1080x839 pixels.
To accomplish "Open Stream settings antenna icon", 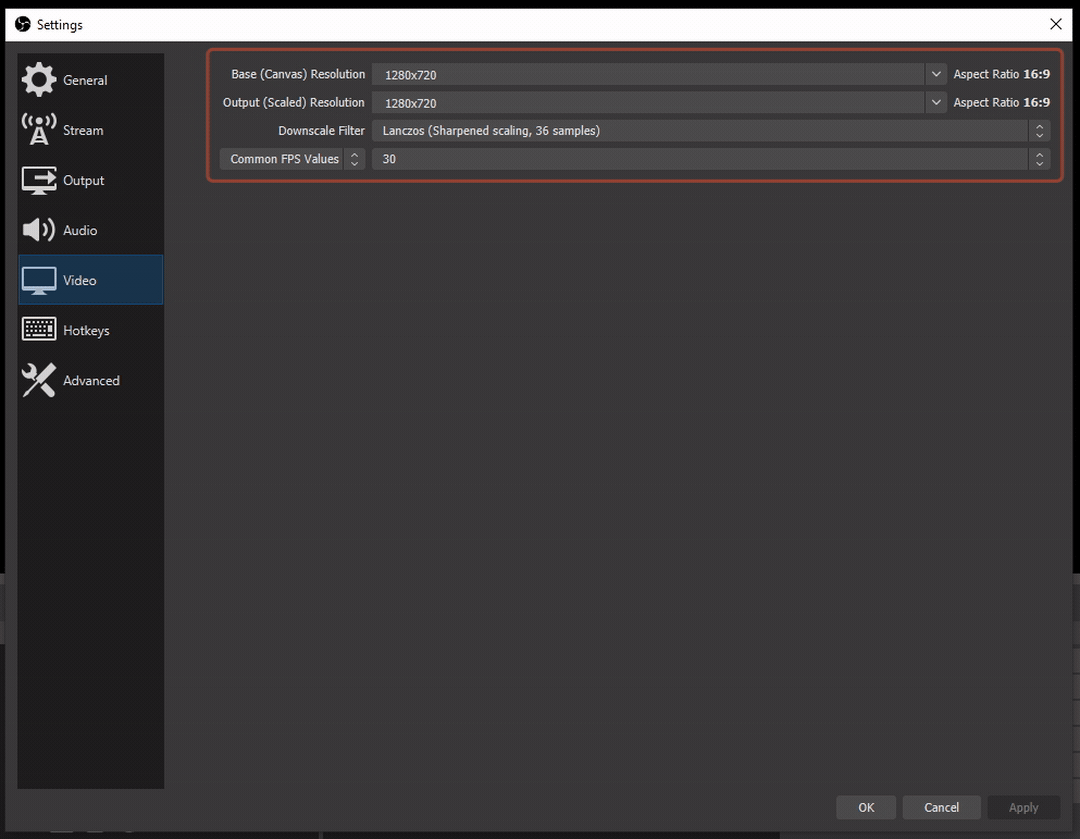I will [x=39, y=130].
